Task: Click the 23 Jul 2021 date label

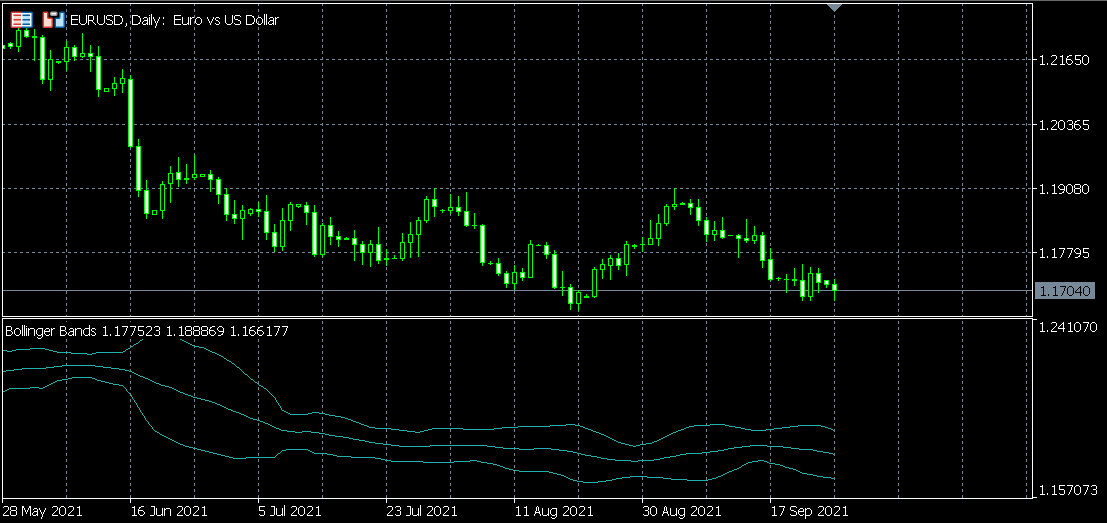Action: point(423,510)
